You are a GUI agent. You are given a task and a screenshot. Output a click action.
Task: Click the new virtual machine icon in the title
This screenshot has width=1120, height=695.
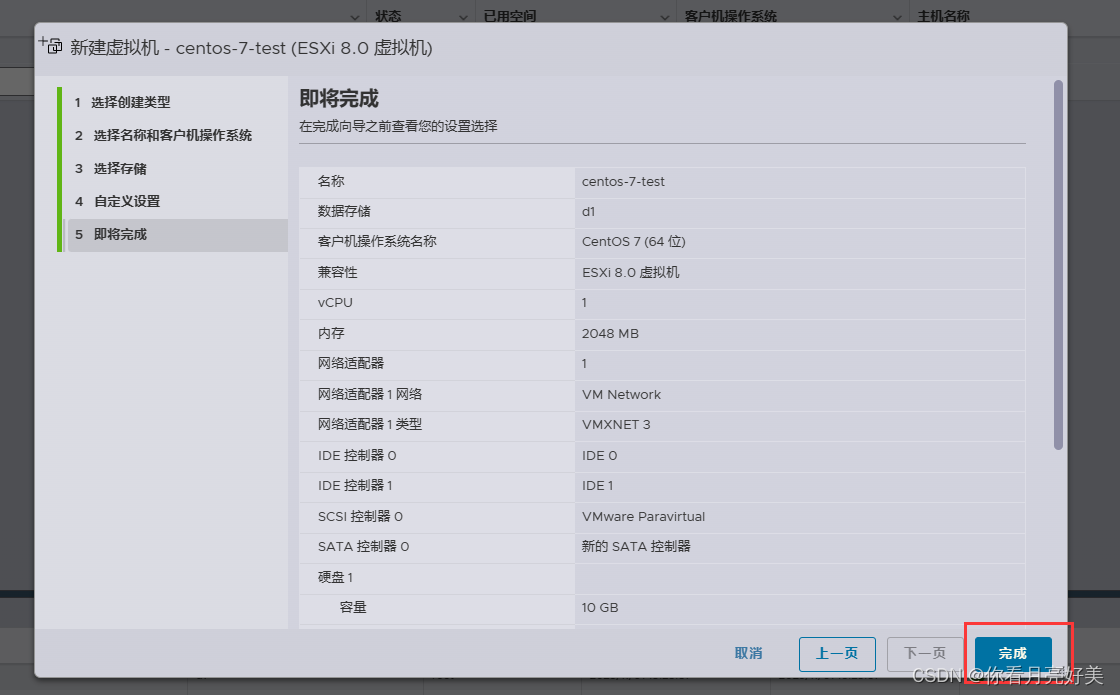(50, 43)
